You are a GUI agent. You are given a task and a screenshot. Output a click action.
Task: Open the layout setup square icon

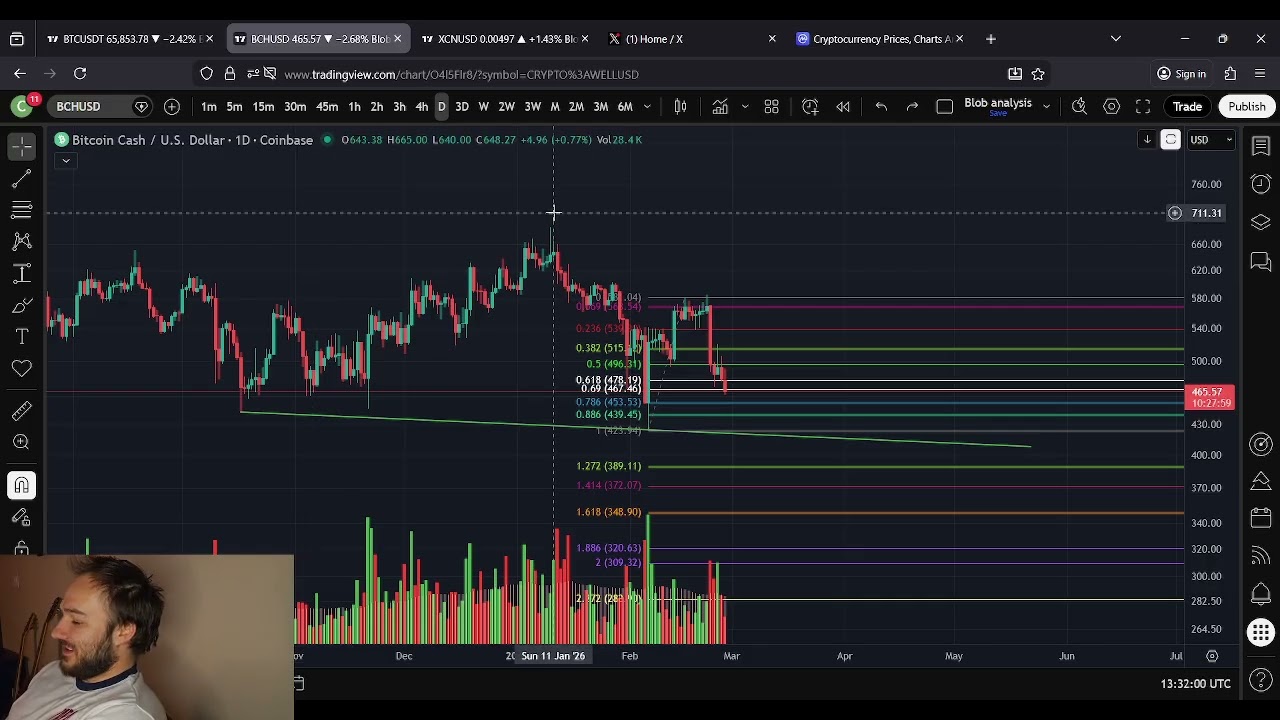click(x=944, y=106)
